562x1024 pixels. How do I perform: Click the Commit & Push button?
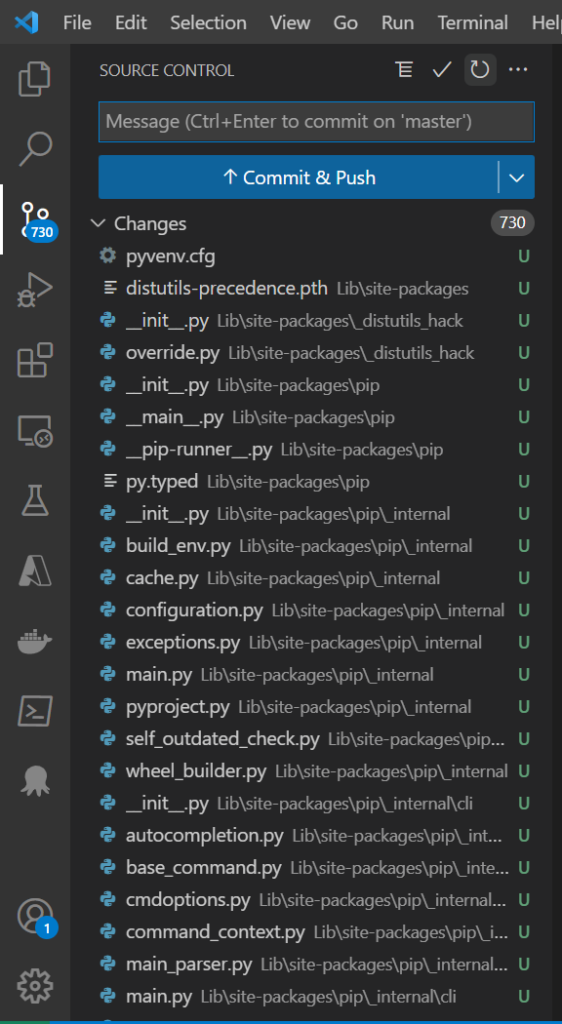point(298,178)
